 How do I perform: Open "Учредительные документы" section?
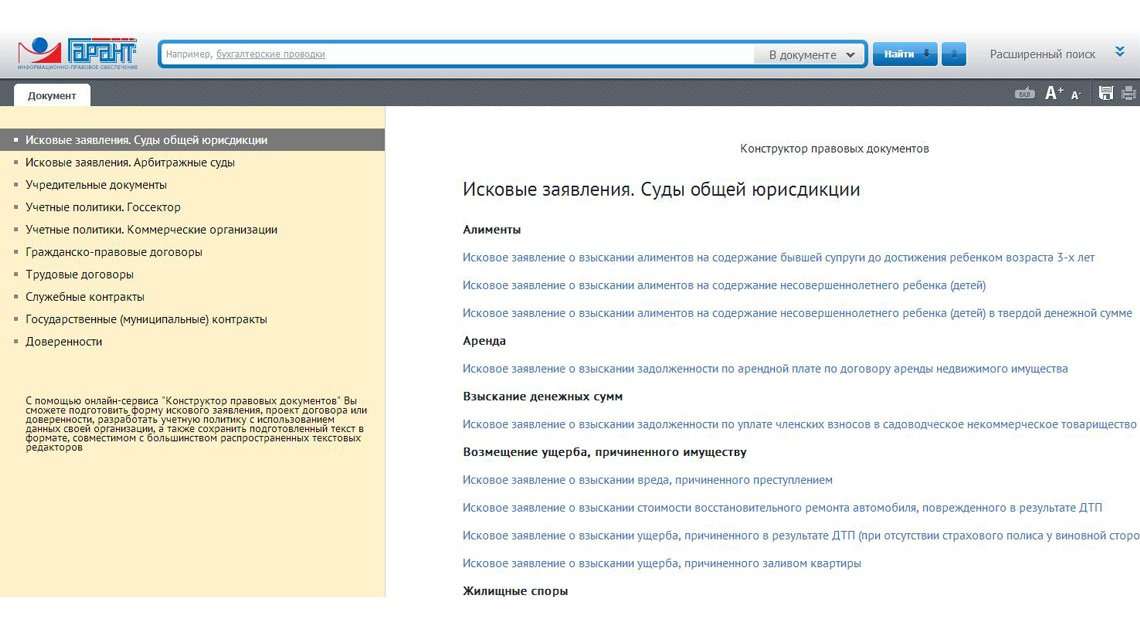tap(96, 185)
